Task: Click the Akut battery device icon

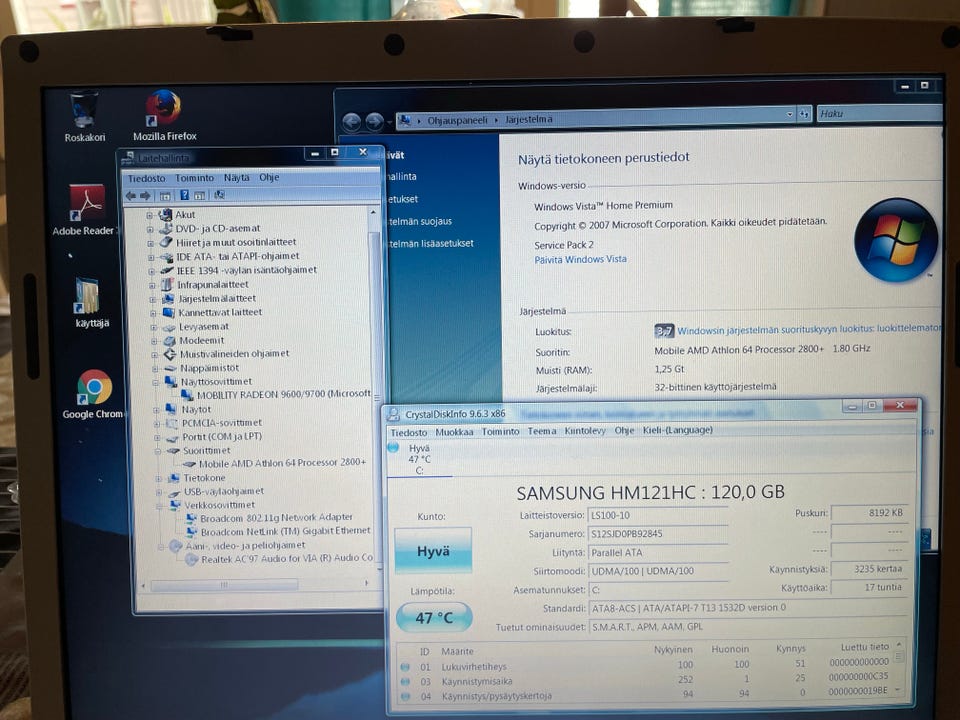Action: tap(165, 214)
